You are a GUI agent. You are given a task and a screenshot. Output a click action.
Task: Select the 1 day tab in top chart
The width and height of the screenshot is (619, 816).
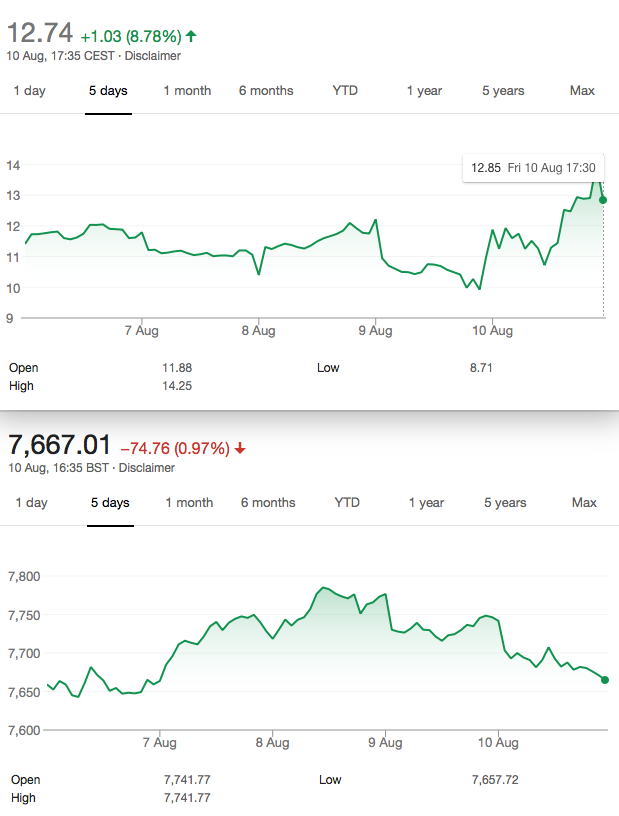tap(30, 91)
